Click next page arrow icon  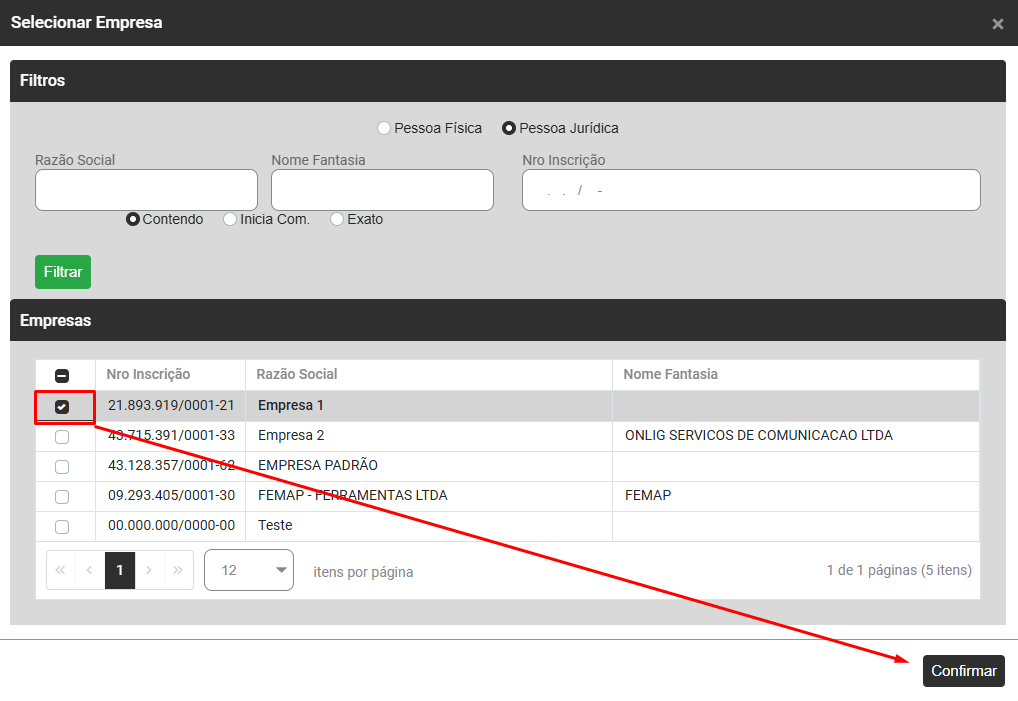(x=149, y=570)
